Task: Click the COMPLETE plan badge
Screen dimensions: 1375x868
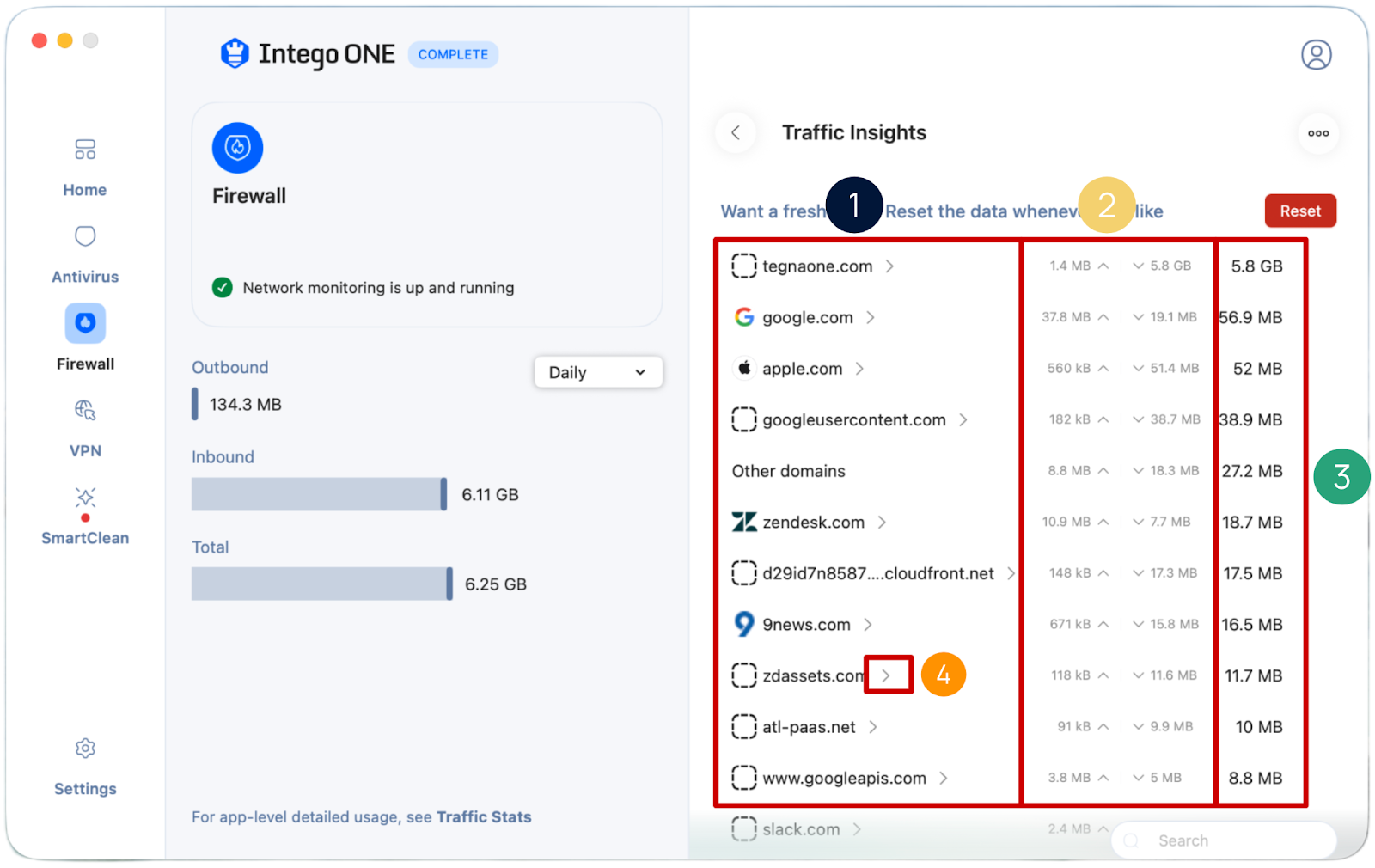Action: point(453,54)
